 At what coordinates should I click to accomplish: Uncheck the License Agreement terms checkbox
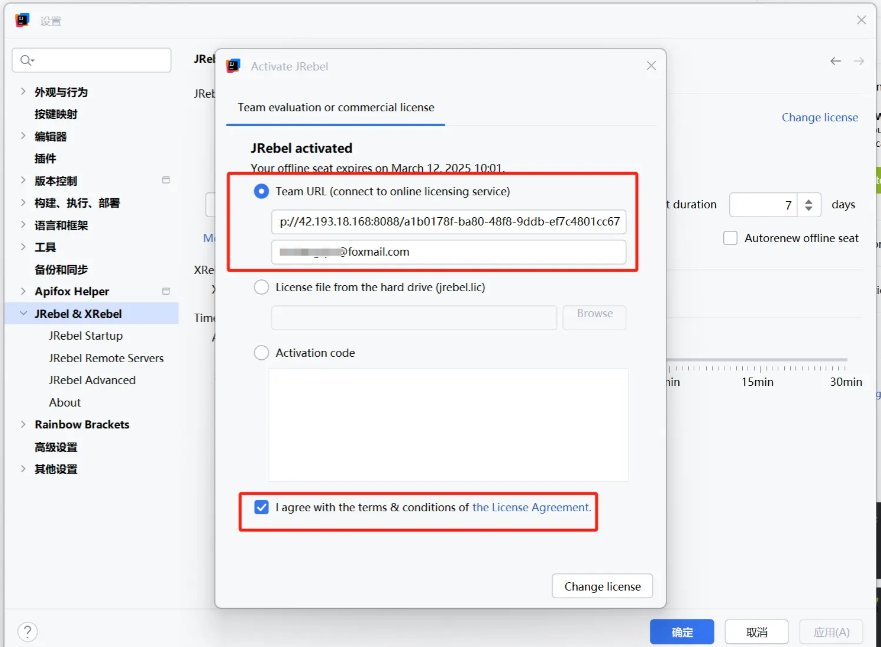pos(262,507)
